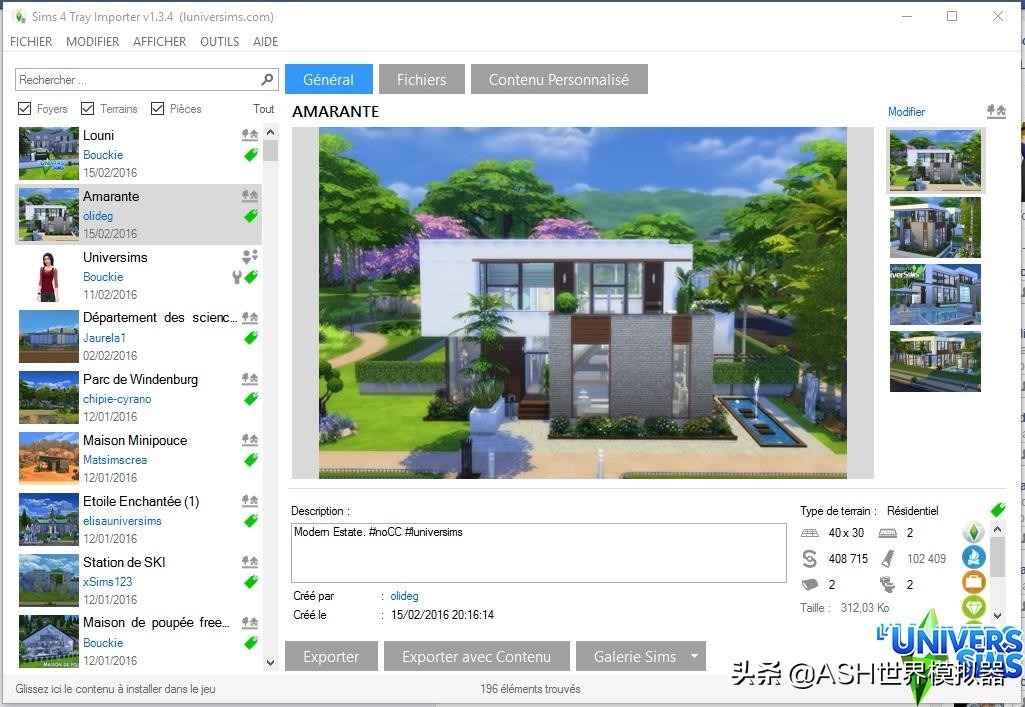
Task: Click pack icons scroll down arrow
Action: 998,615
